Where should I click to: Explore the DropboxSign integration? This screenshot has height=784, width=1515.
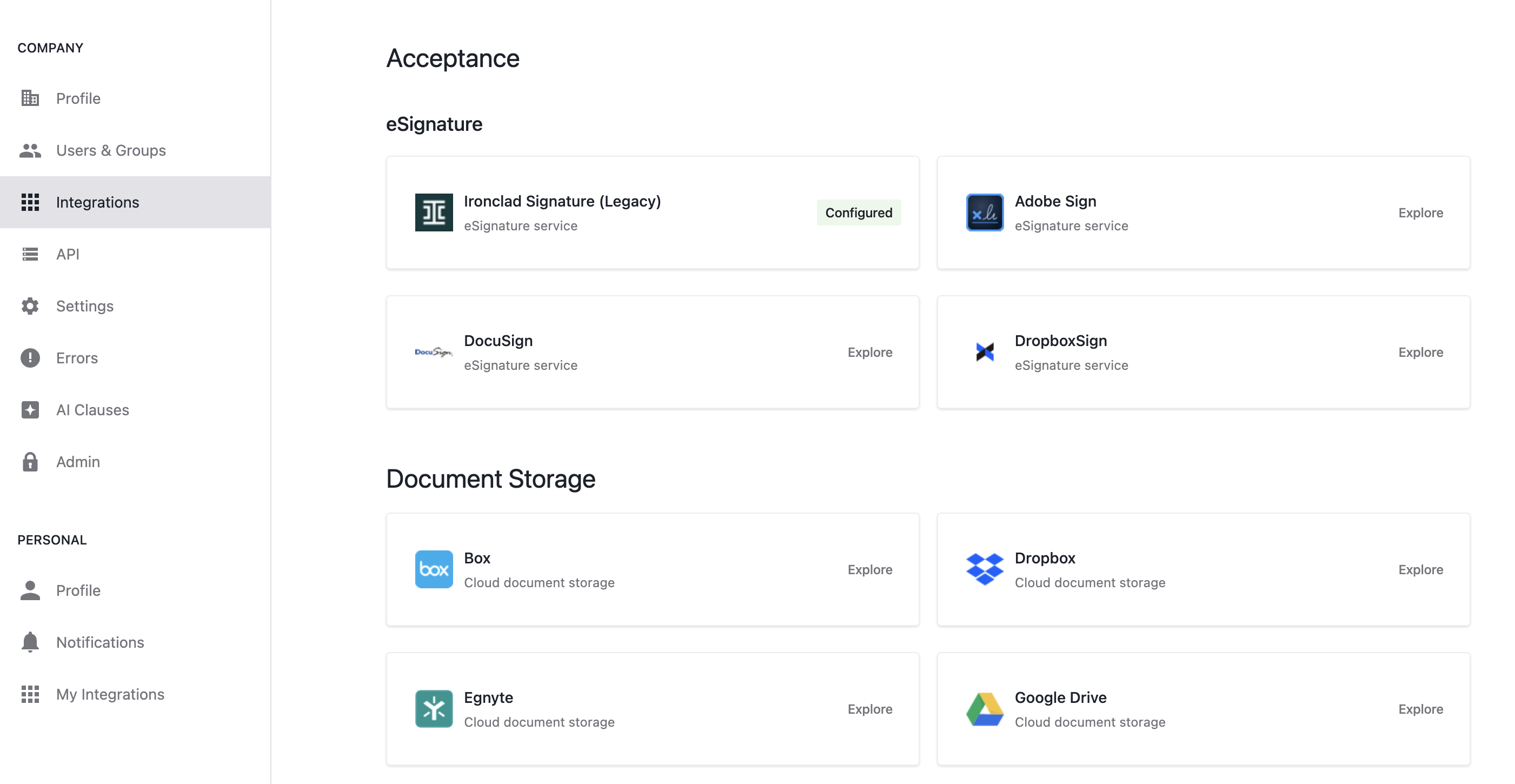[1420, 353]
